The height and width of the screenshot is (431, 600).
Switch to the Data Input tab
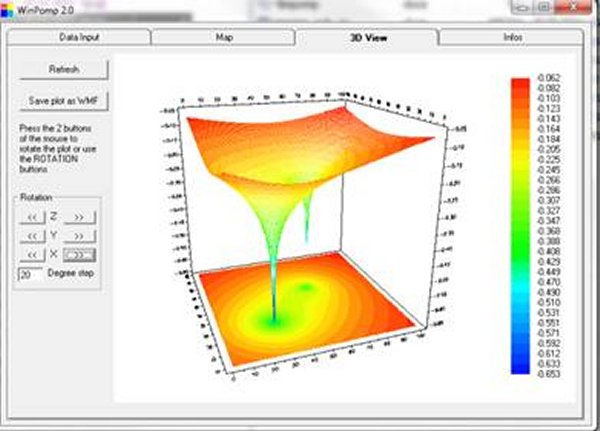[82, 37]
